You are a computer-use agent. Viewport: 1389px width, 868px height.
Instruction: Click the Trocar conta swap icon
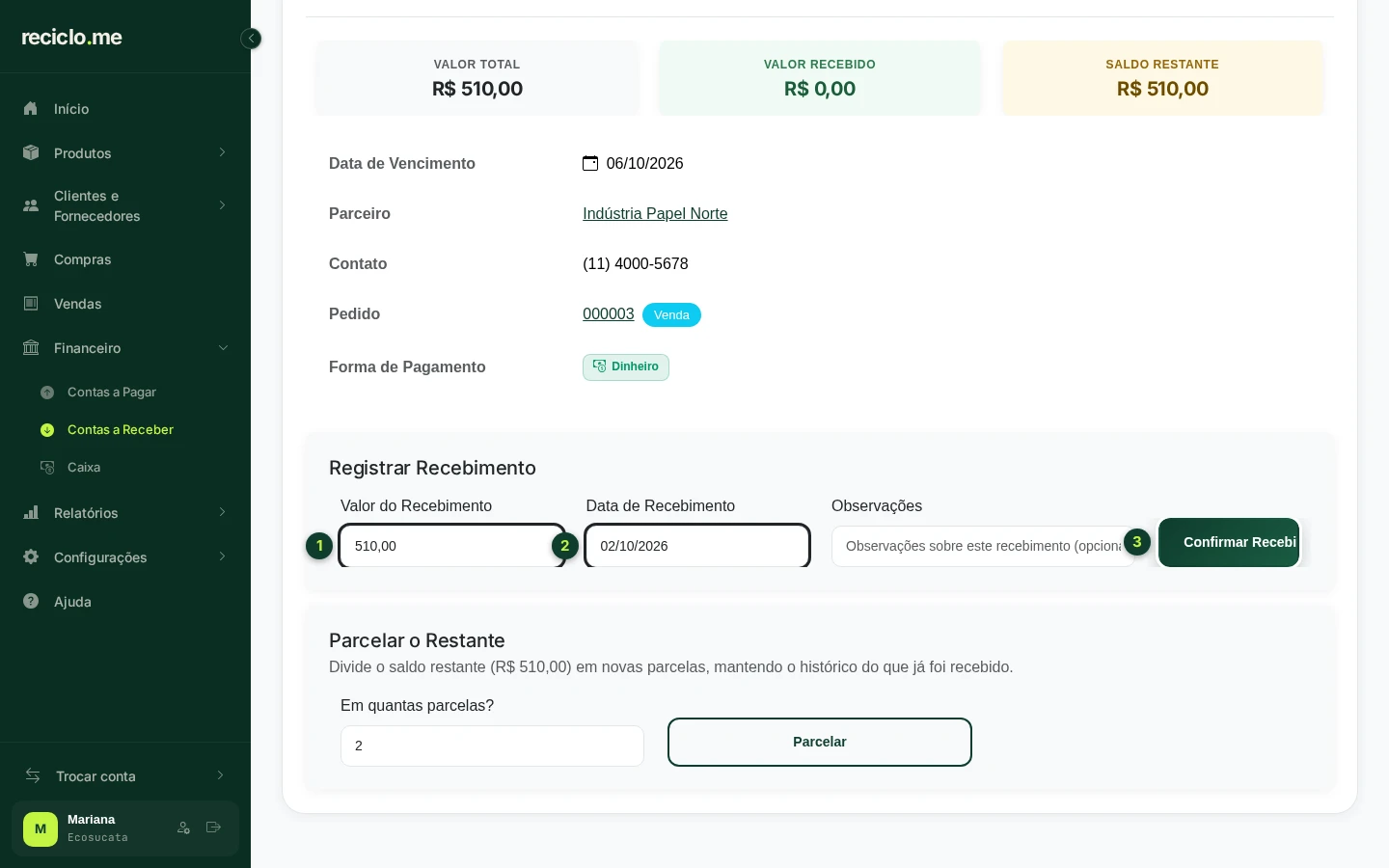click(x=33, y=776)
